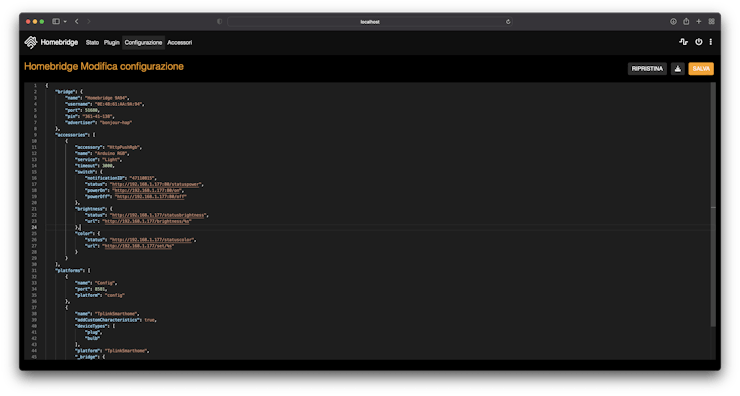Click the "plug" value on line 41
The height and width of the screenshot is (396, 740).
point(93,332)
